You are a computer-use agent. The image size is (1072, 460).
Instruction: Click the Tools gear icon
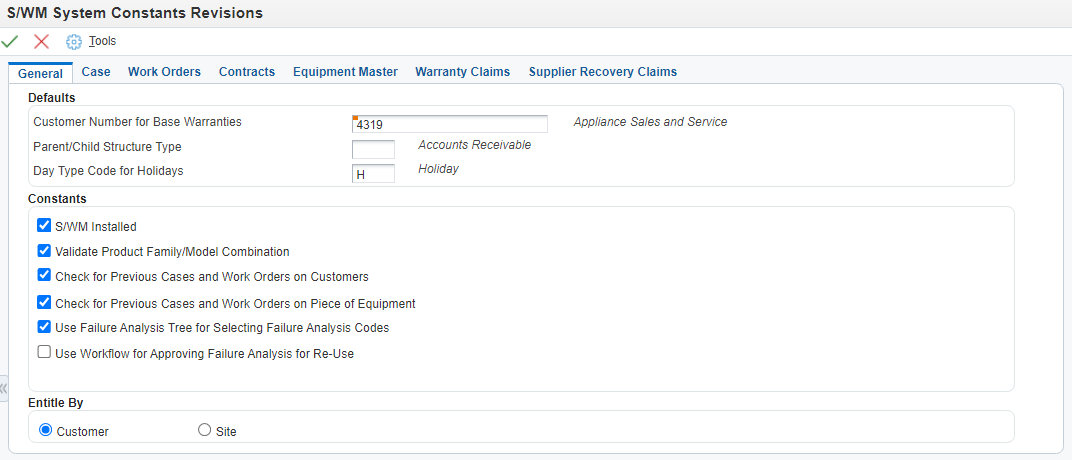73,42
